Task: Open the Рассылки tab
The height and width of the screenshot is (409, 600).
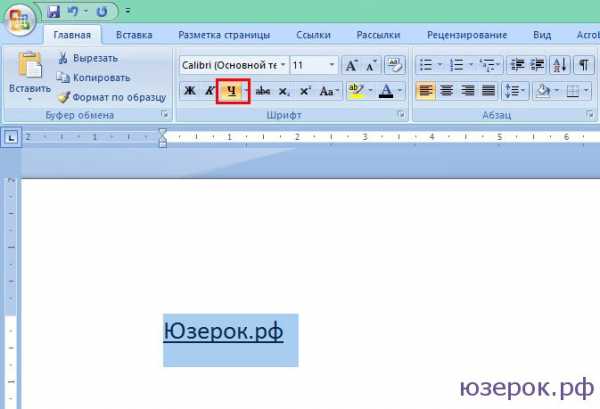Action: (378, 35)
